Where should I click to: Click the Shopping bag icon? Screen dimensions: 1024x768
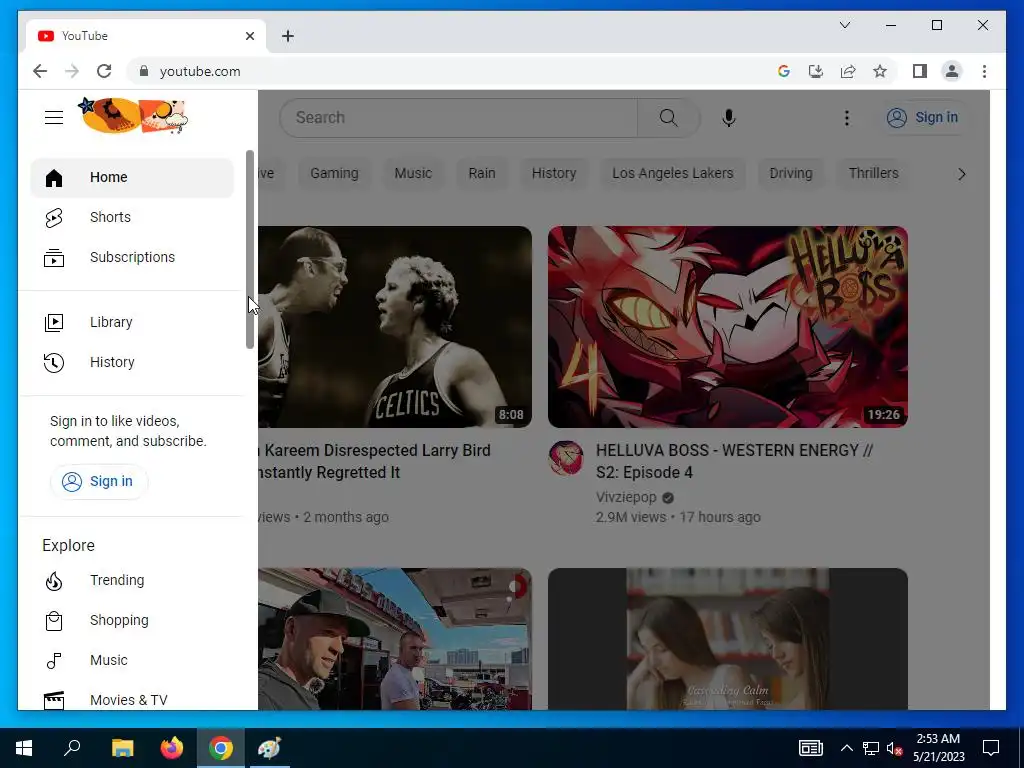[x=54, y=620]
